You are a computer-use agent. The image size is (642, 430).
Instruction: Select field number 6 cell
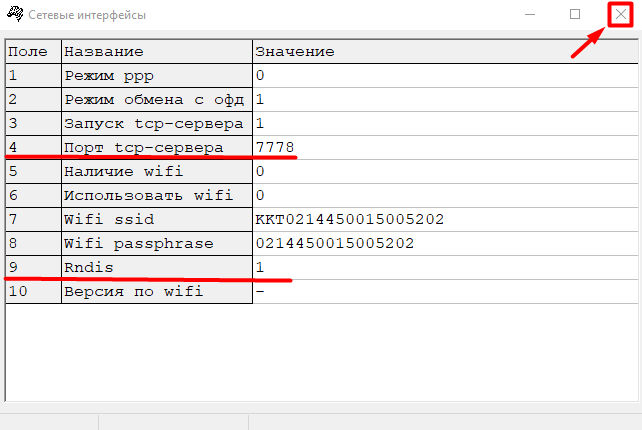(x=34, y=195)
